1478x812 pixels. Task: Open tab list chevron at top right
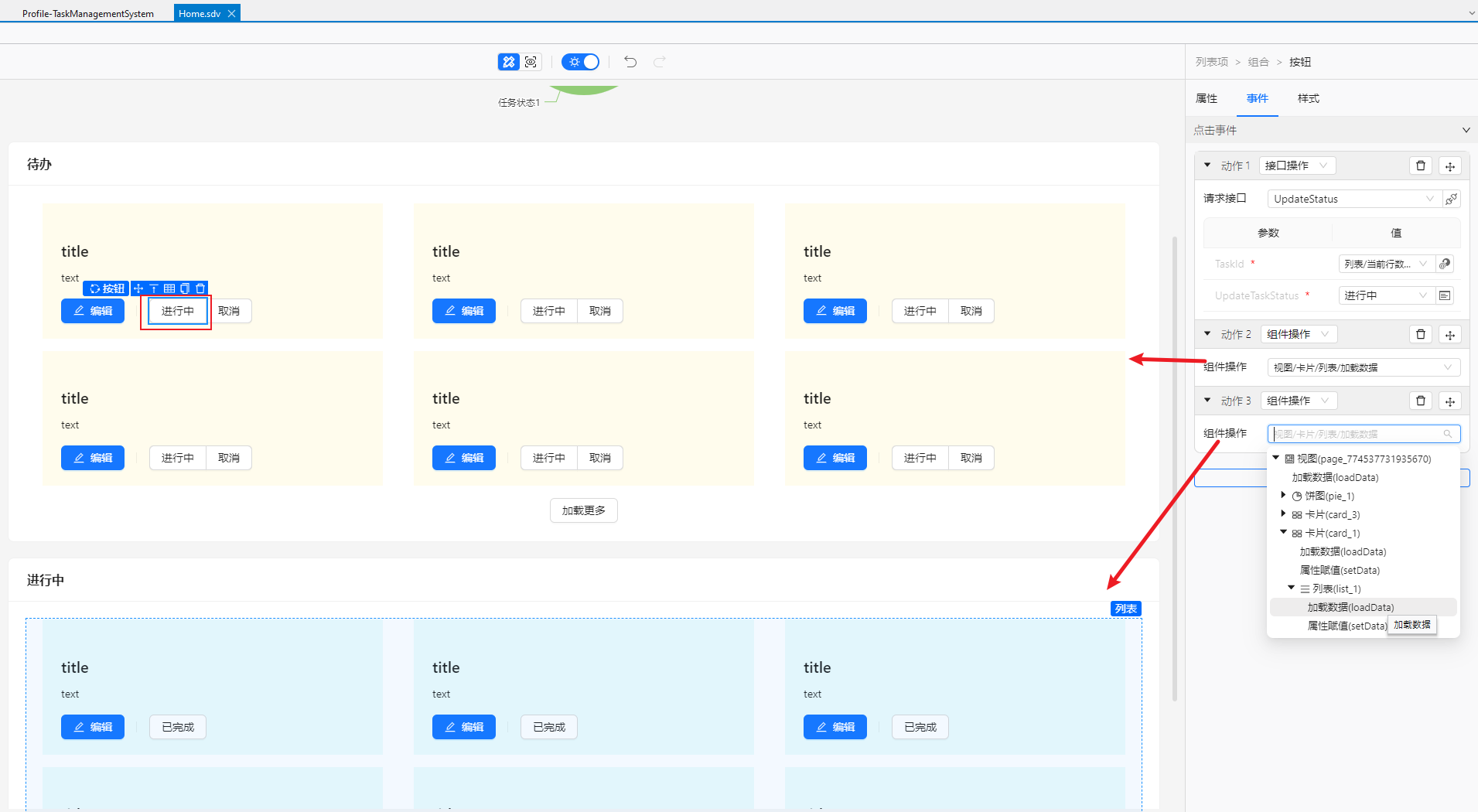[1471, 13]
